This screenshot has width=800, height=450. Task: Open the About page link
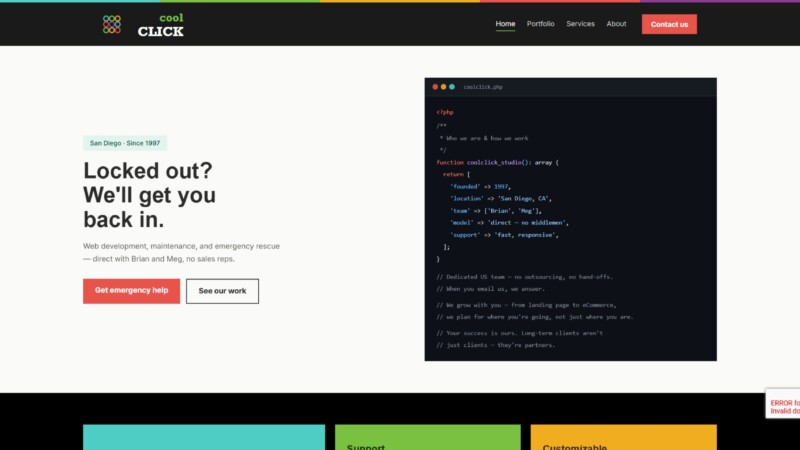[x=616, y=24]
